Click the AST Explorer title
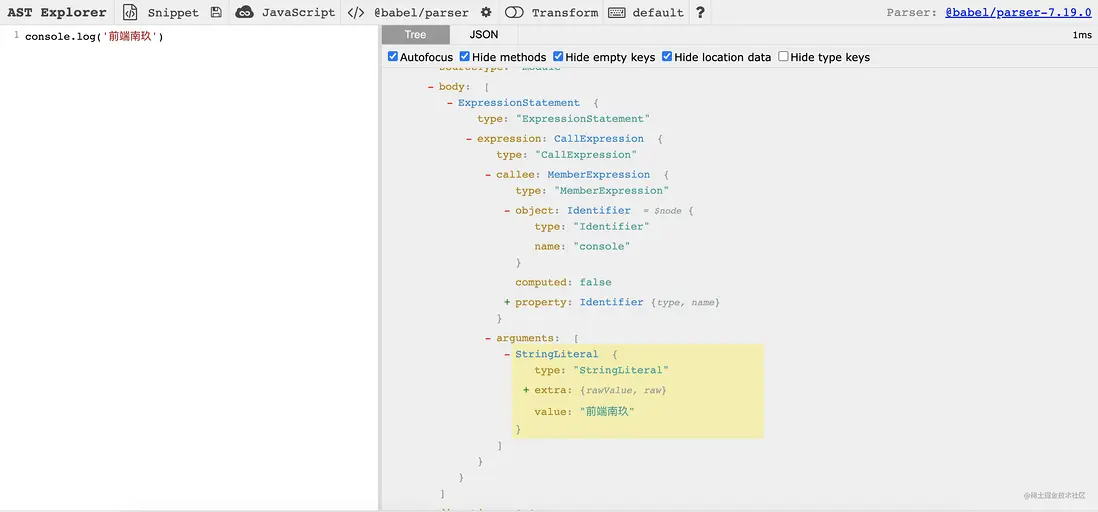Viewport: 1098px width, 512px height. click(57, 13)
